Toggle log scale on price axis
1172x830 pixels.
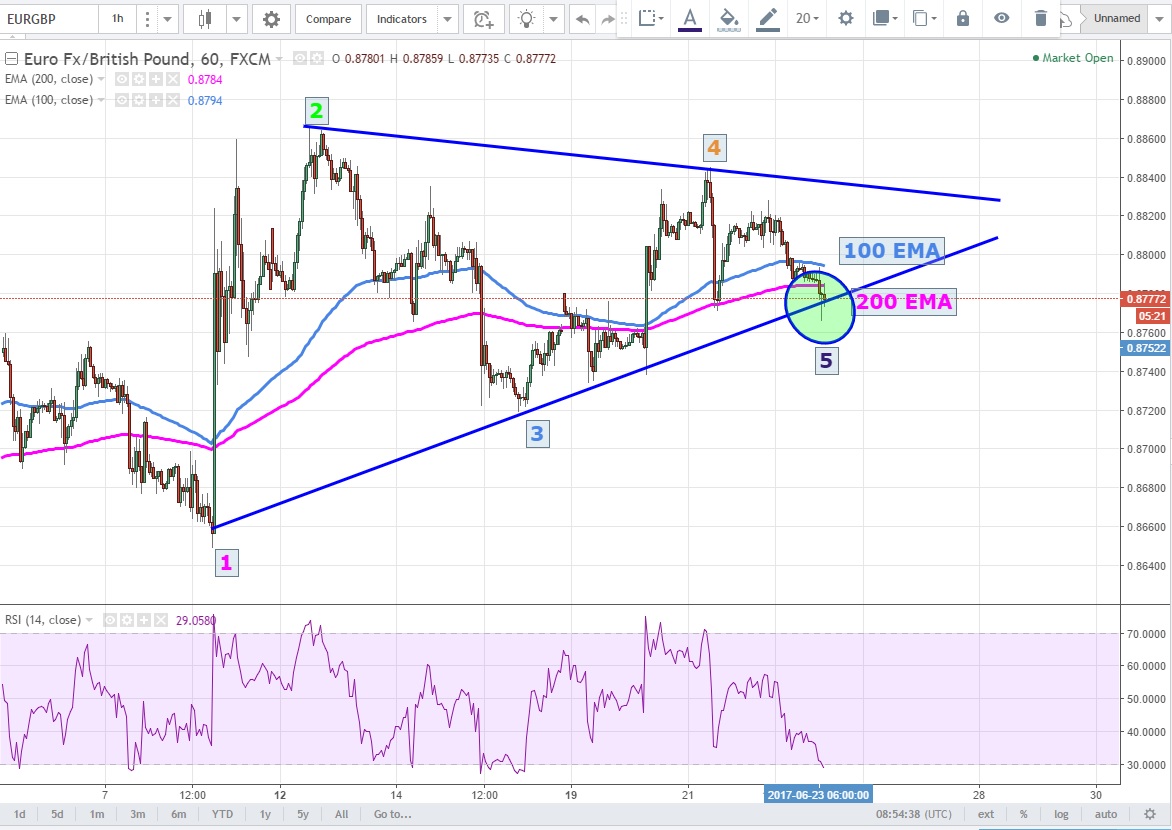[1061, 814]
